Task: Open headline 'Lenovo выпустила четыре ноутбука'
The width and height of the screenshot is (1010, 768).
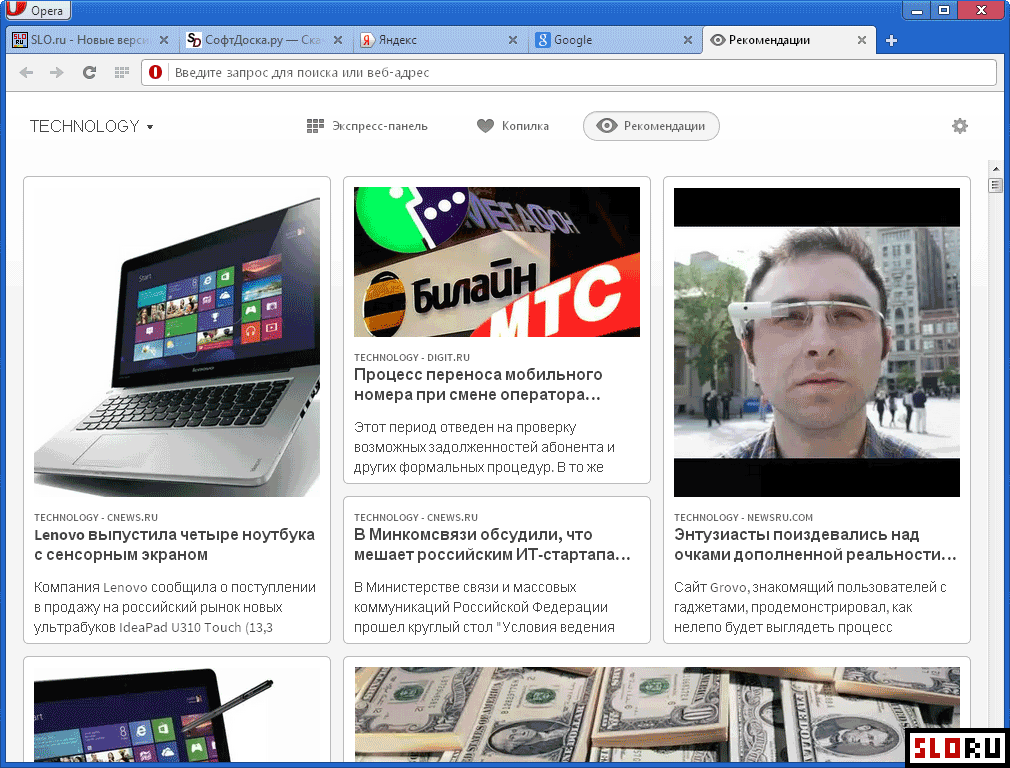Action: tap(175, 544)
